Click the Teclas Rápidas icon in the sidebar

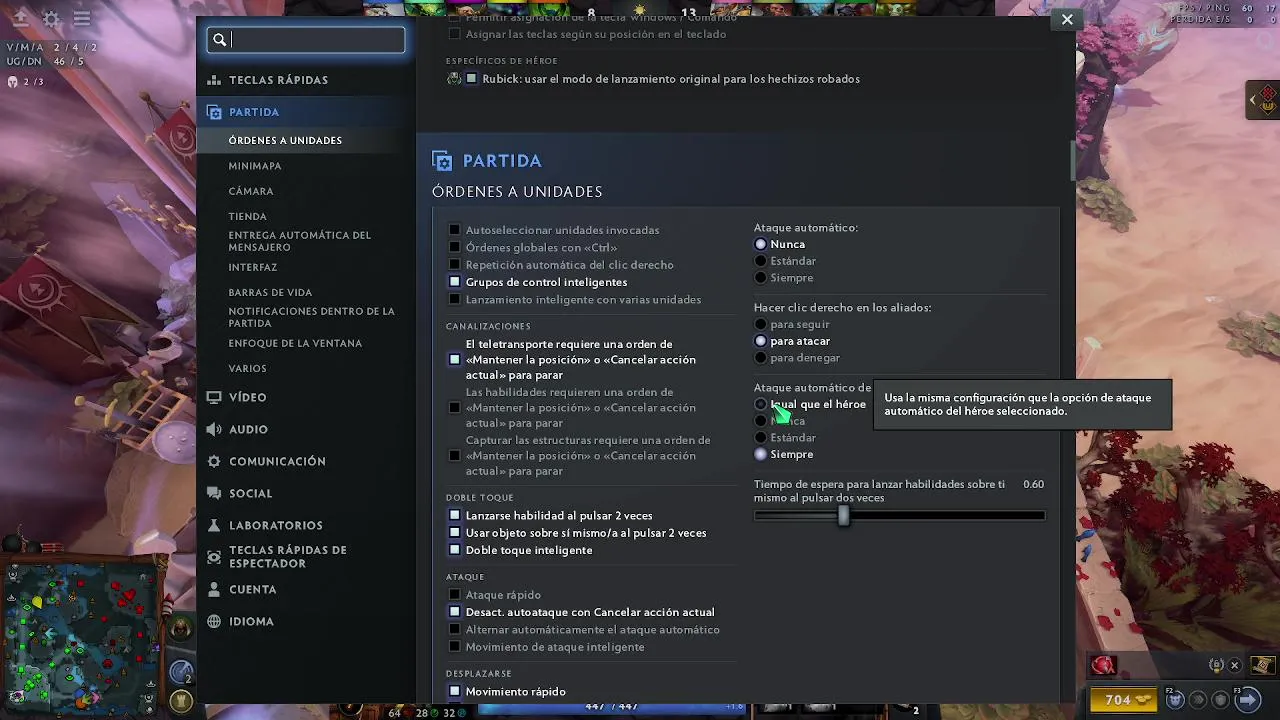(x=214, y=80)
